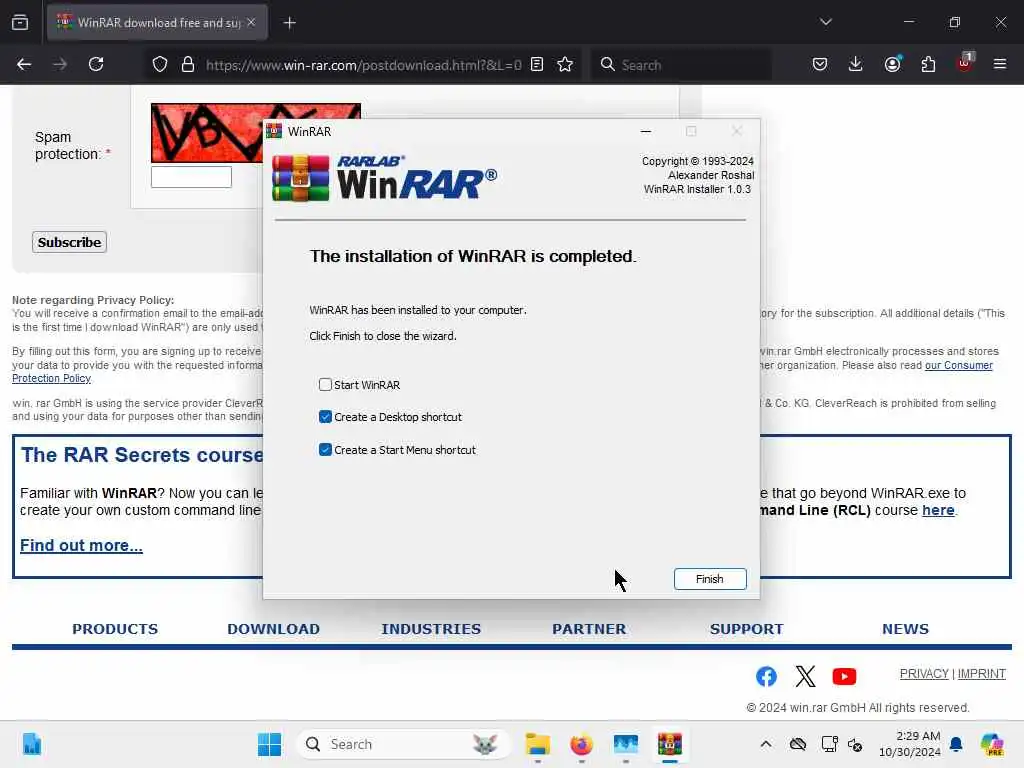Image resolution: width=1024 pixels, height=768 pixels.
Task: Enable the Start WinRAR checkbox
Action: (x=325, y=385)
